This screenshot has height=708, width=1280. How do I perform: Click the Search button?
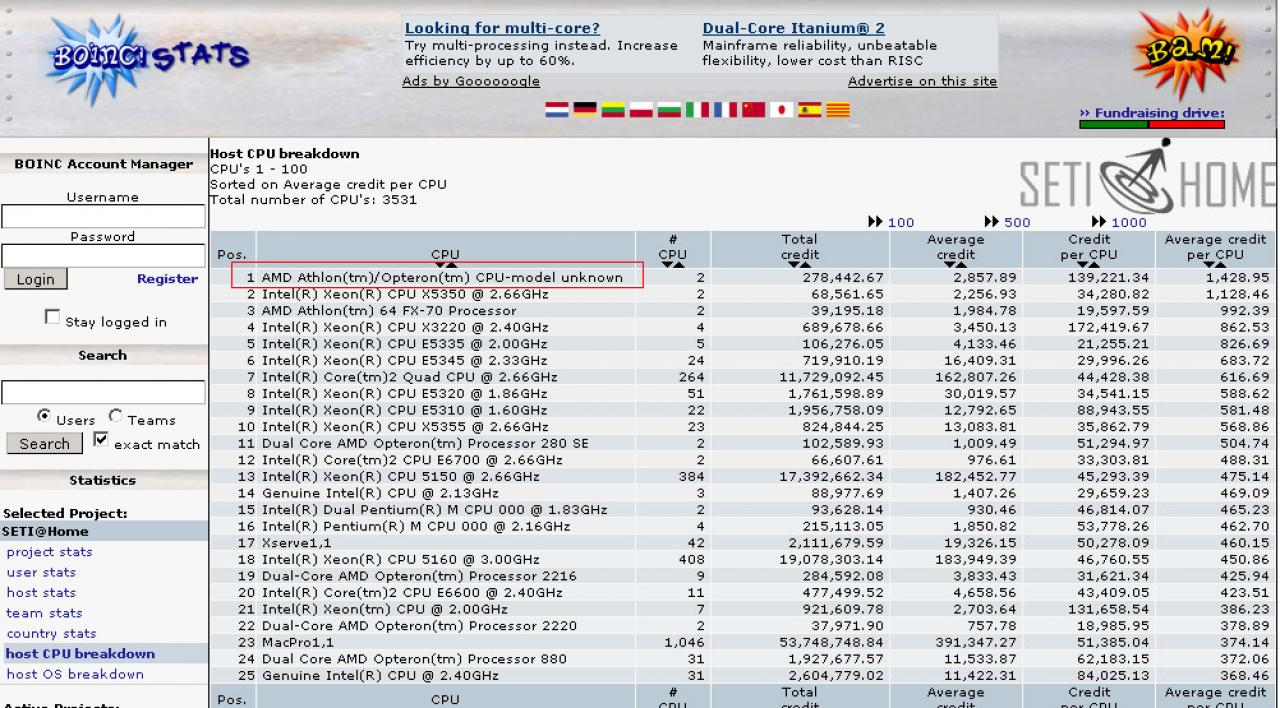[x=45, y=443]
